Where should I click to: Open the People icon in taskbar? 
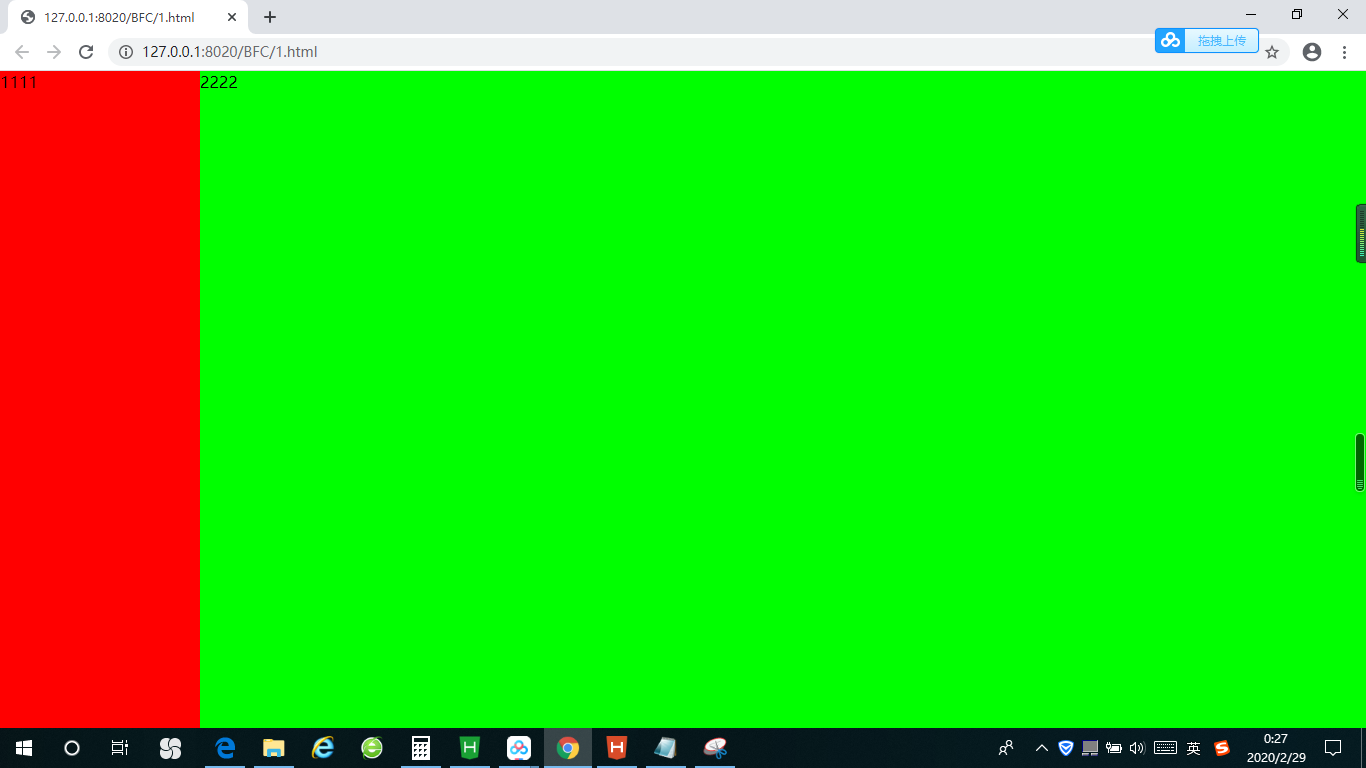[x=1006, y=748]
